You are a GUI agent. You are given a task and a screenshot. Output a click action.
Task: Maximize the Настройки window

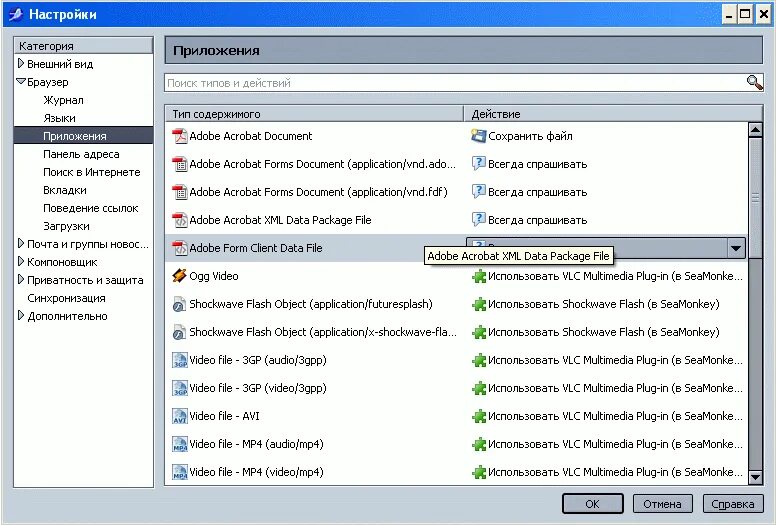745,14
